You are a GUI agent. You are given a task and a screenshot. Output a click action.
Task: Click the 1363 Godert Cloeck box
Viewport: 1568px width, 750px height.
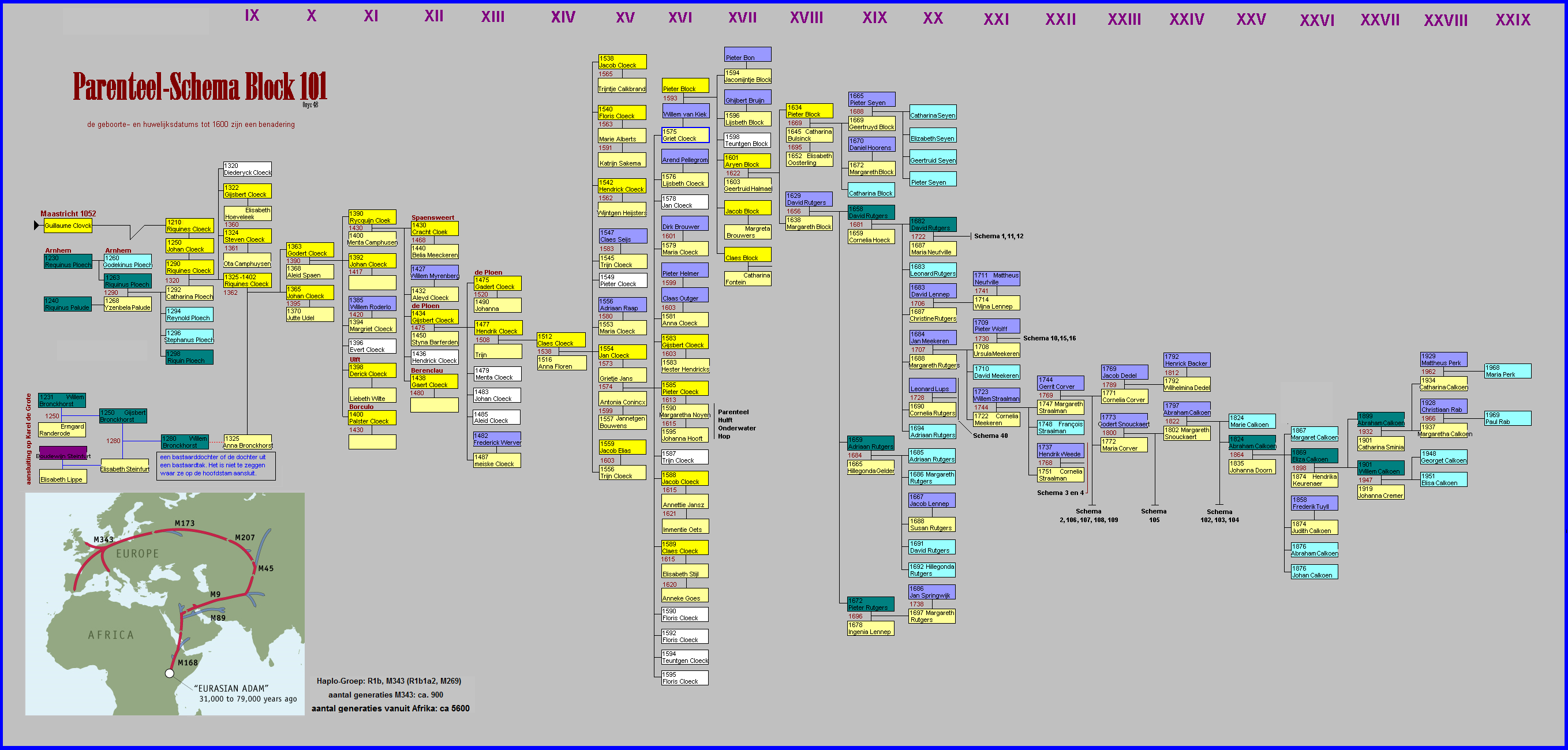(310, 250)
